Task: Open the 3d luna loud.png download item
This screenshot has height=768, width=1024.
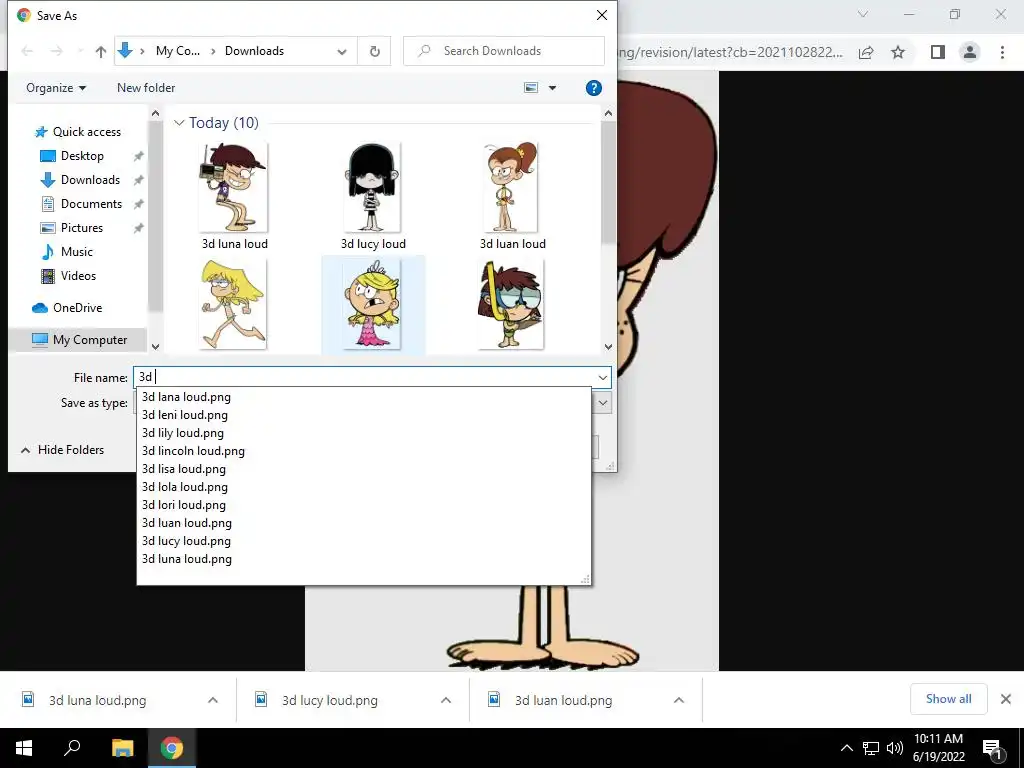Action: [x=98, y=700]
